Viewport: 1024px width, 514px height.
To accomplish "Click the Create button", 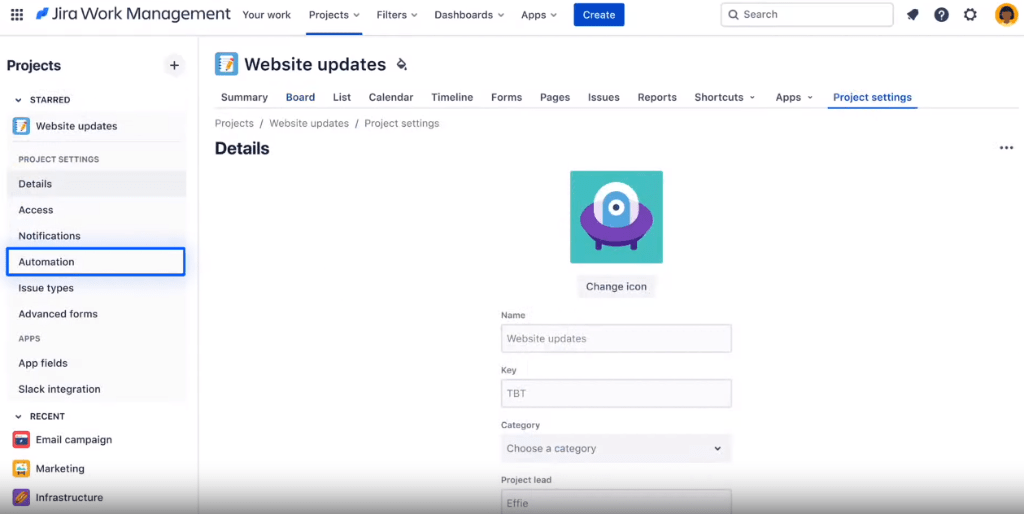I will [599, 14].
